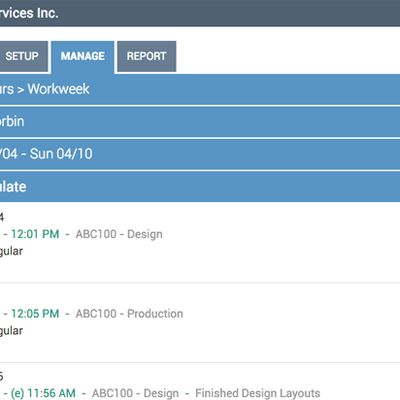This screenshot has height=400, width=400.
Task: Click the Workweek breadcrumb row
Action: (x=200, y=89)
